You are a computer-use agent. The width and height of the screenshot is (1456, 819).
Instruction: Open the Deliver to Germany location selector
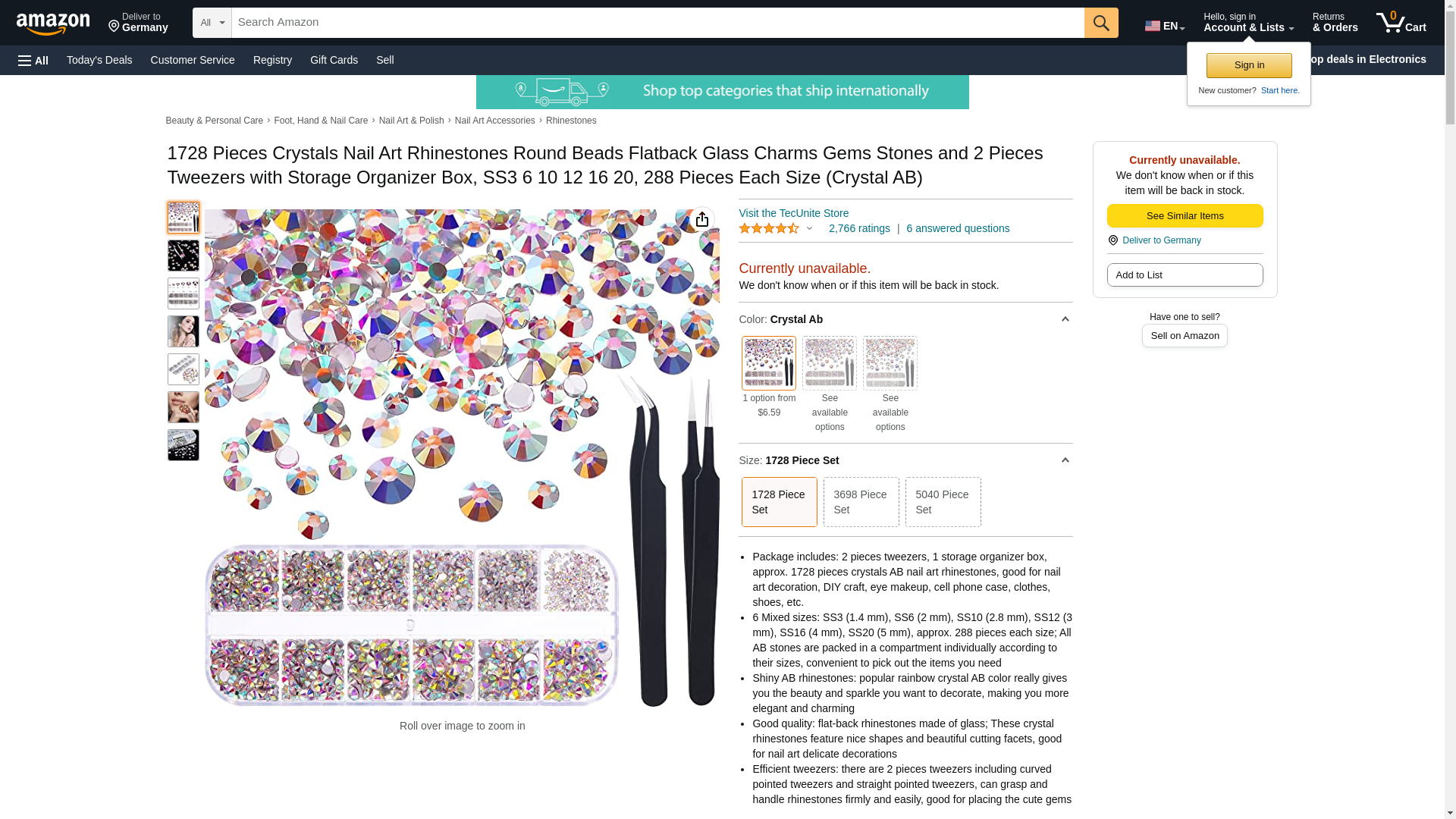138,23
